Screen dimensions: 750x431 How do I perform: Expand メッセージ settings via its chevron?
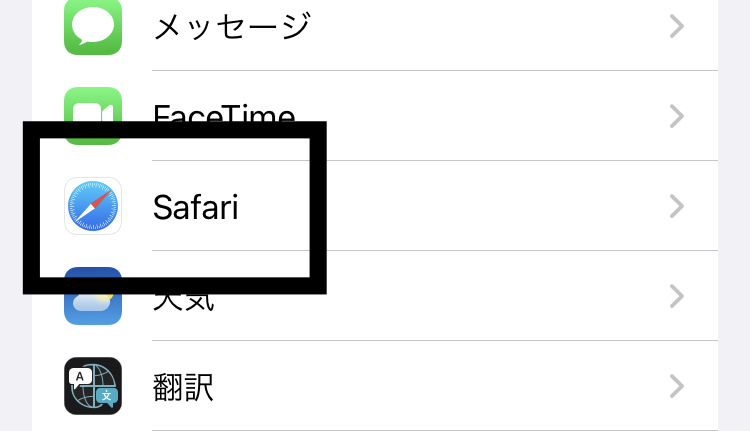click(677, 27)
